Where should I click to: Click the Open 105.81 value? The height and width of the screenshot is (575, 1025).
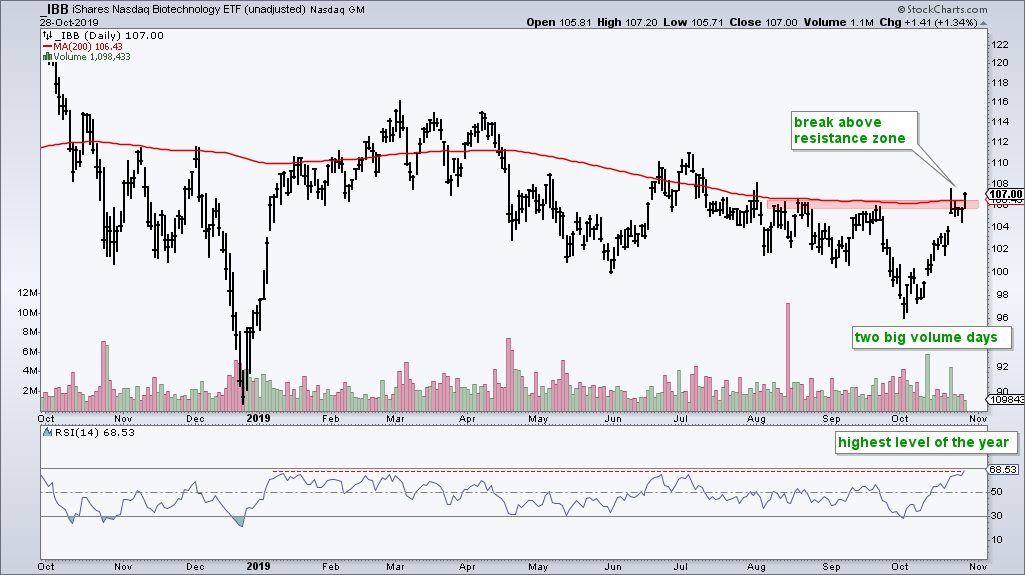click(559, 22)
